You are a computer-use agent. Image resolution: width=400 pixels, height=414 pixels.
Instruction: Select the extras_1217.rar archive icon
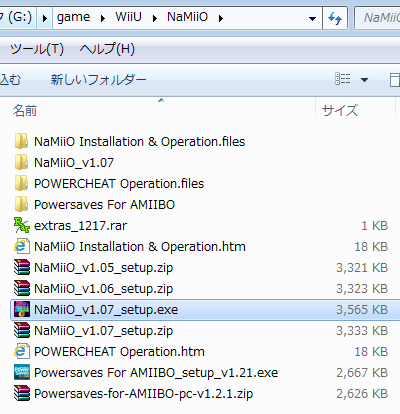pyautogui.click(x=22, y=226)
